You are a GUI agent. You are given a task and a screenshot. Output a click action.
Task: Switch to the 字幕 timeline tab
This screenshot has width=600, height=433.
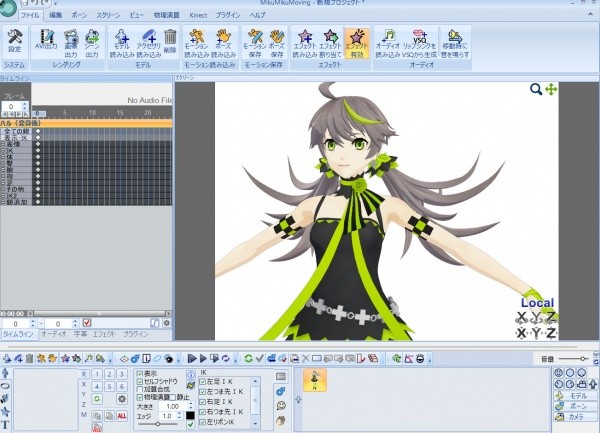80,334
